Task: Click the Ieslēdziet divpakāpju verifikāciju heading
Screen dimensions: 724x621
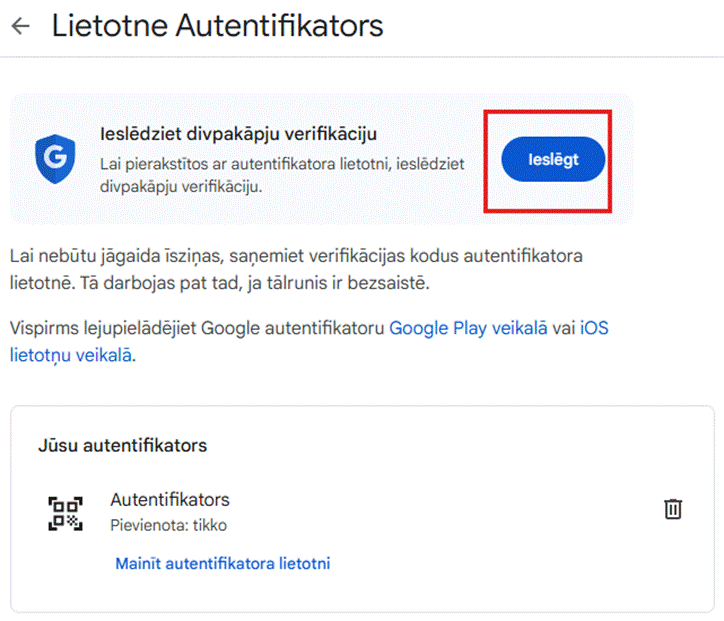Action: click(238, 134)
